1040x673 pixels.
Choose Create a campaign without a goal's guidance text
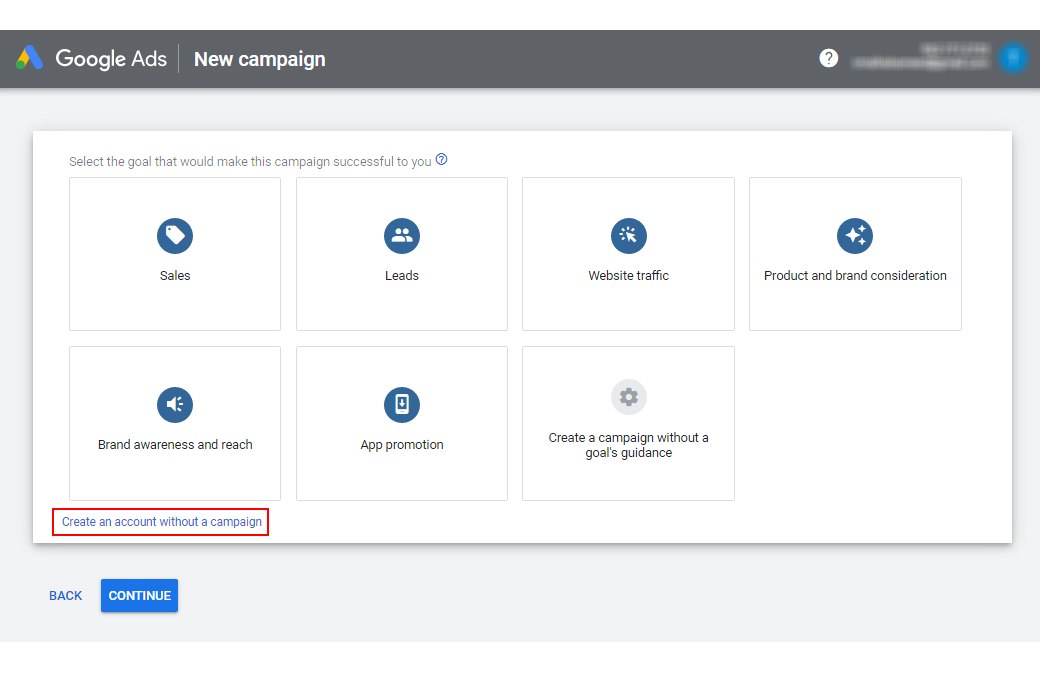(629, 446)
